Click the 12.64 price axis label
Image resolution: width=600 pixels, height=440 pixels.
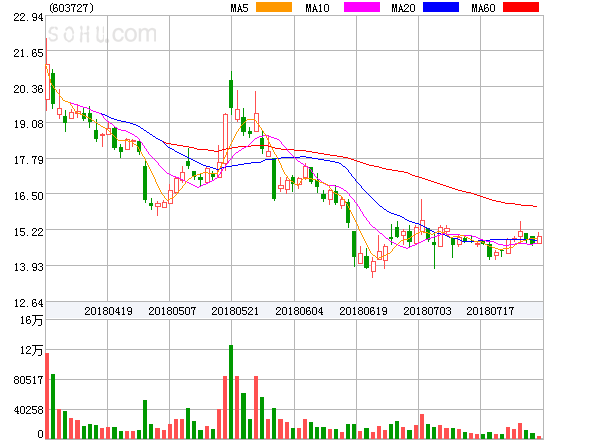pyautogui.click(x=28, y=303)
